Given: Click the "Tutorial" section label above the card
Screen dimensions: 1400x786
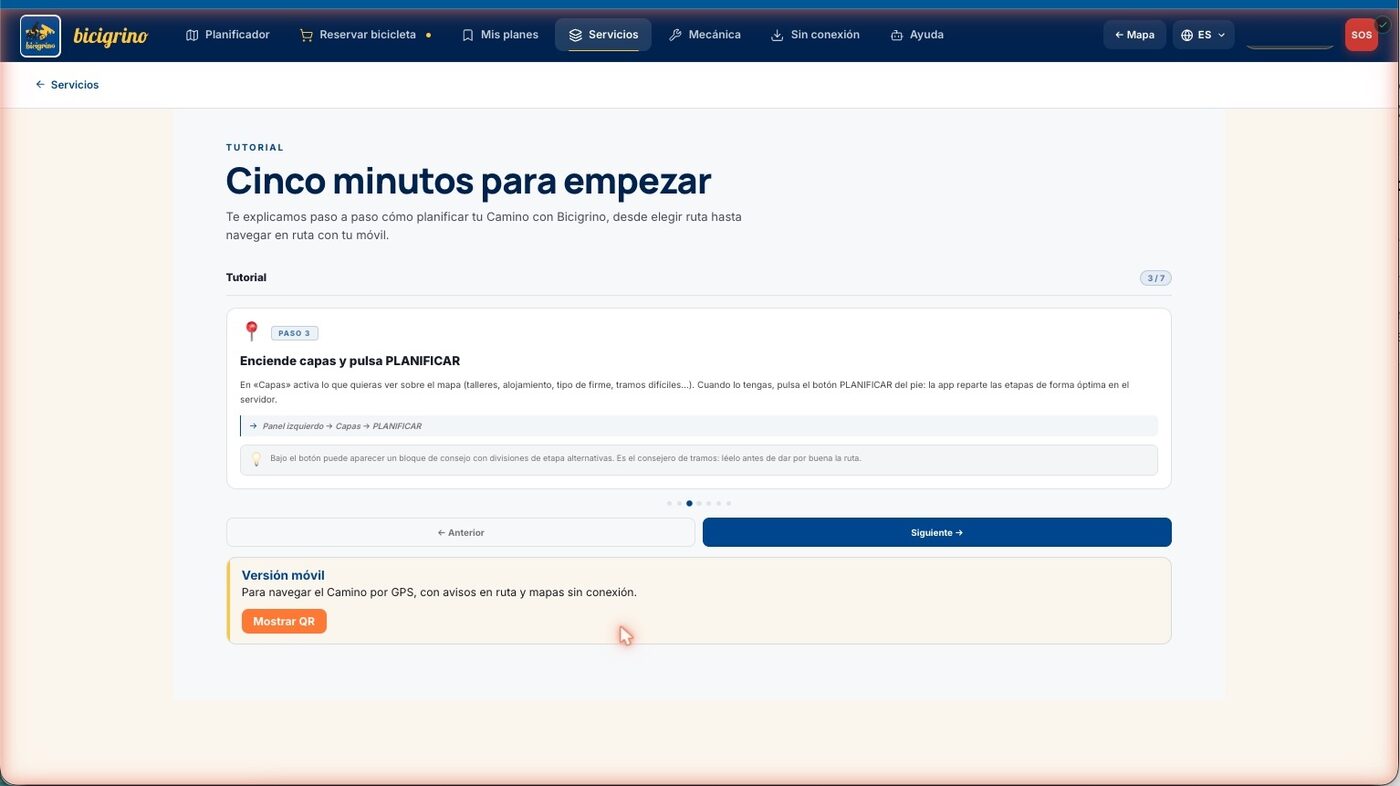Looking at the screenshot, I should point(246,278).
